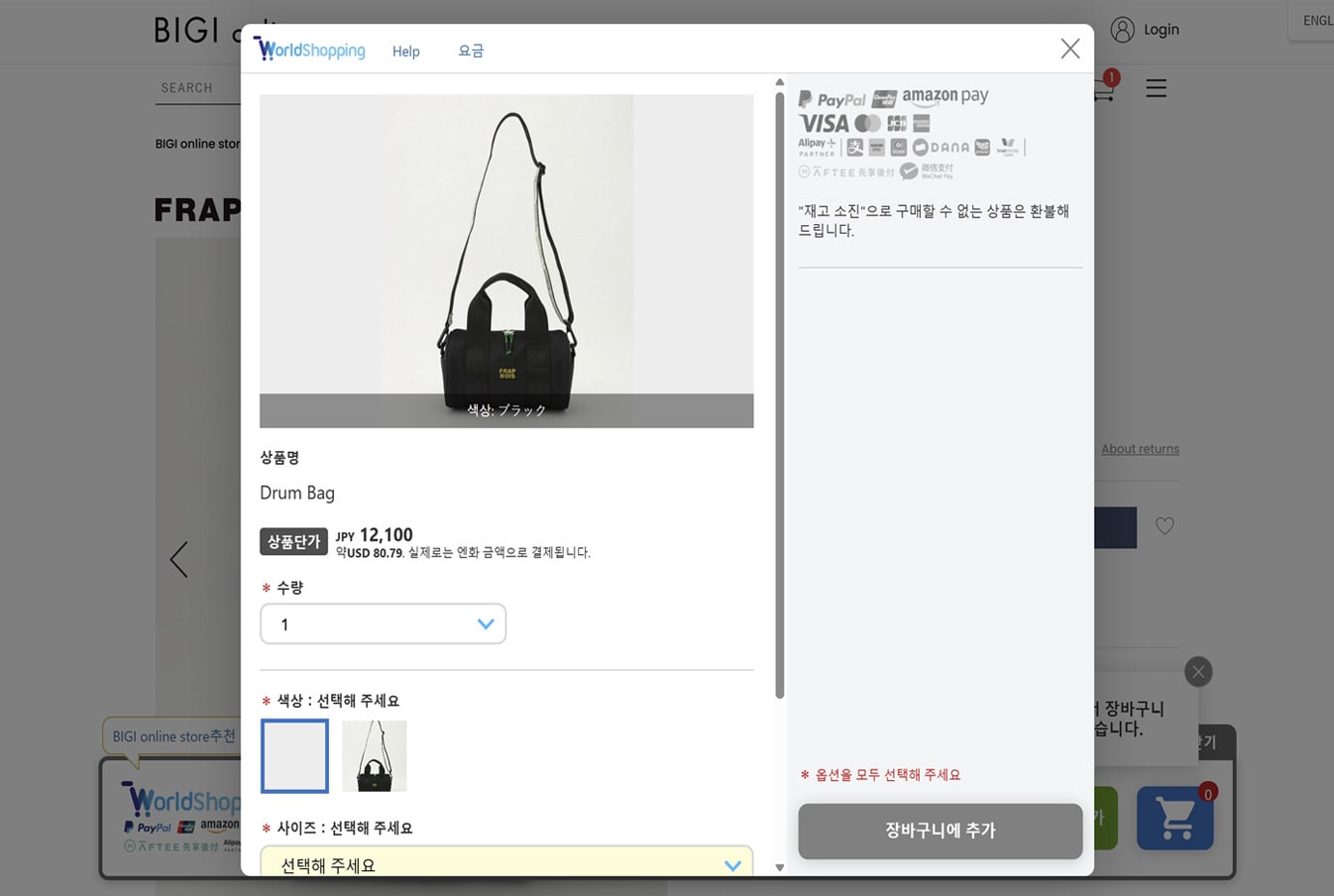Image resolution: width=1334 pixels, height=896 pixels.
Task: Click the SEARCH input field
Action: [x=198, y=88]
